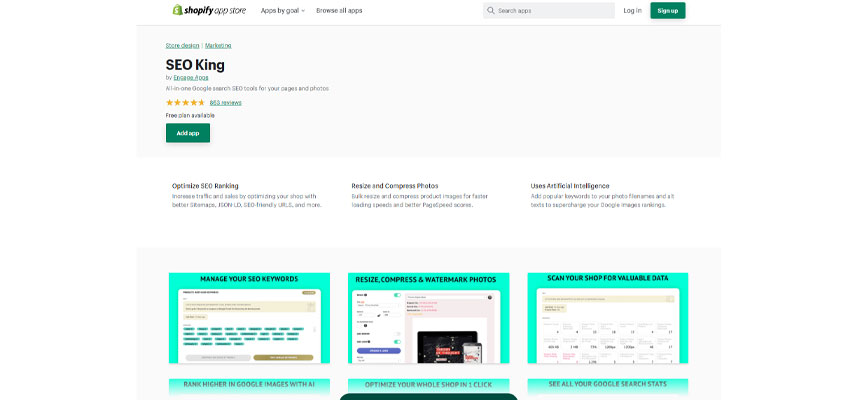This screenshot has height=400, width=850.
Task: Focus the Search apps input field
Action: (549, 10)
